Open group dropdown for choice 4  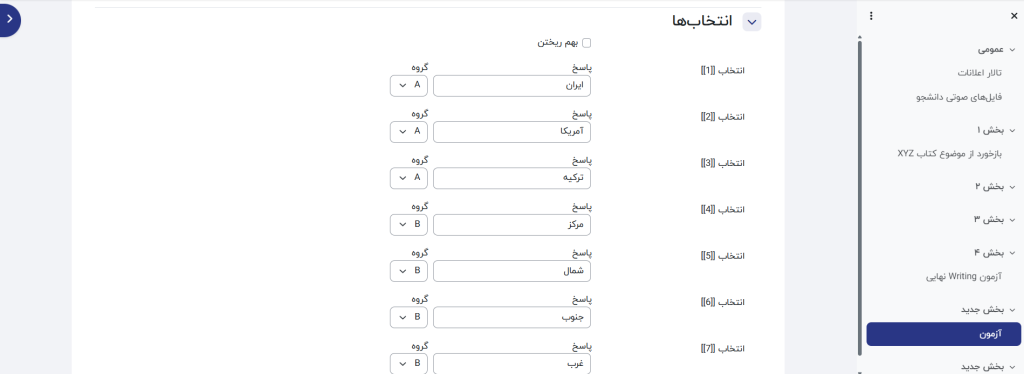click(x=409, y=225)
